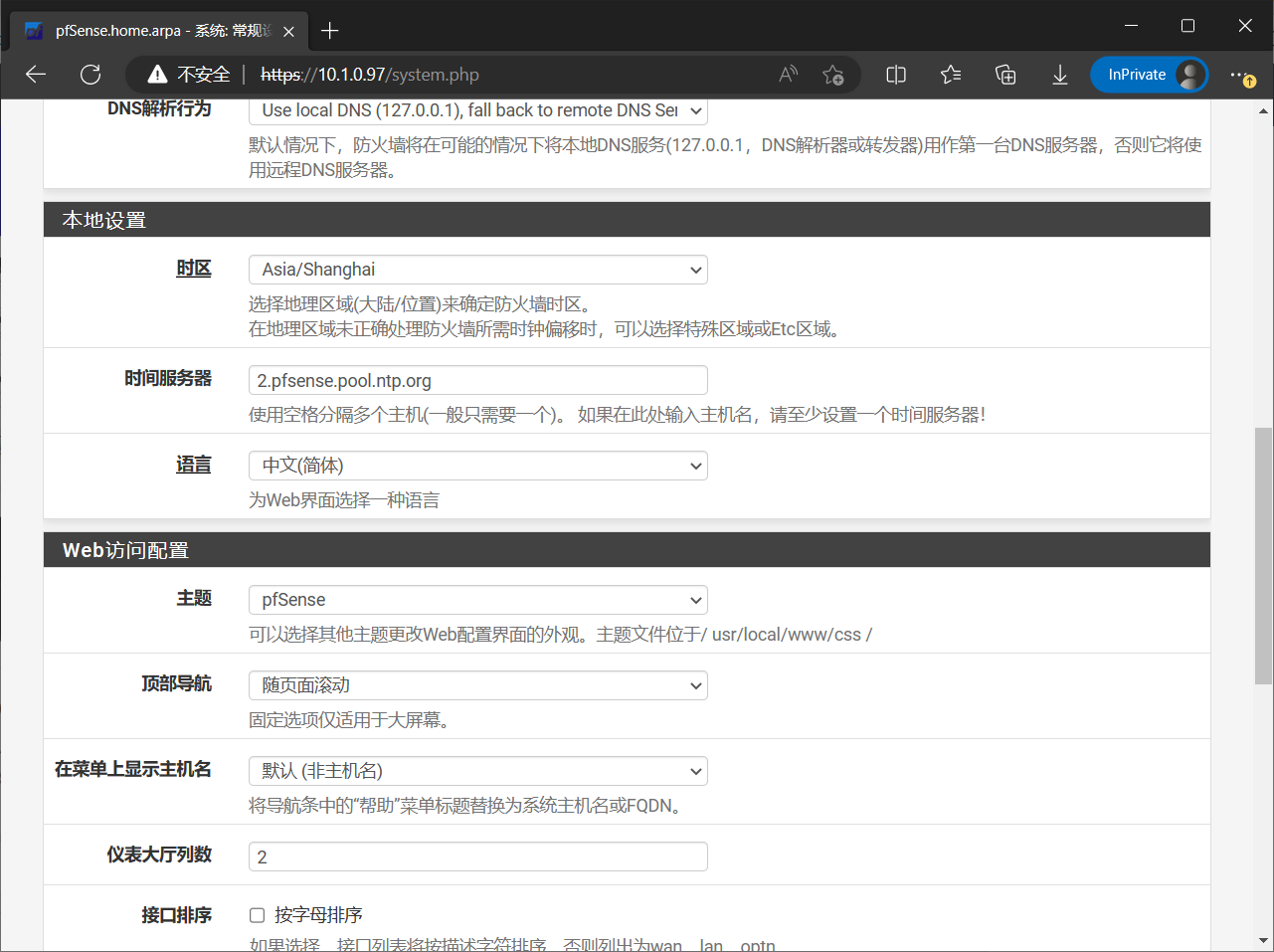Open the 时区 dropdown showing Asia/Shanghai
Image resolution: width=1274 pixels, height=952 pixels.
click(x=477, y=270)
